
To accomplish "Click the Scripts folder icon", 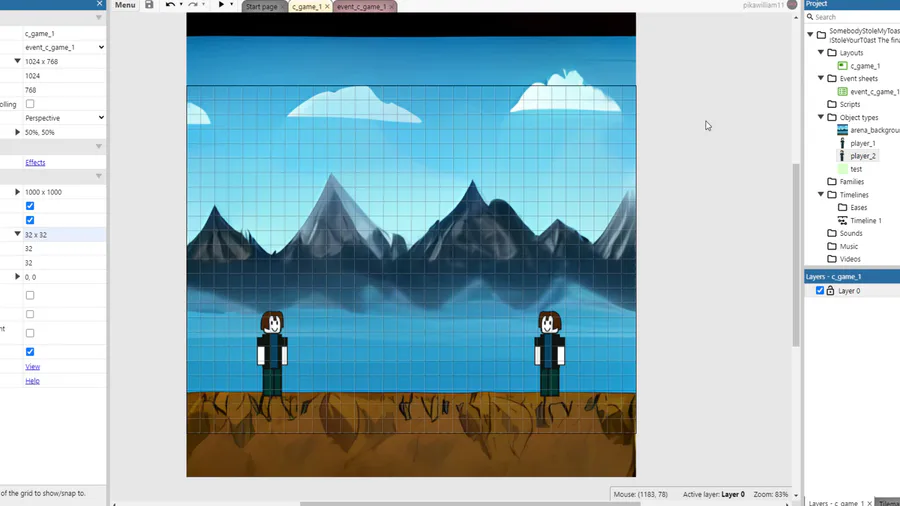I will tap(832, 104).
